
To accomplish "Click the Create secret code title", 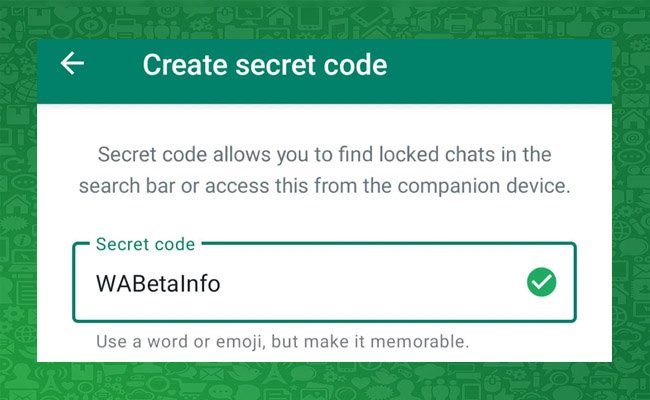I will click(265, 65).
